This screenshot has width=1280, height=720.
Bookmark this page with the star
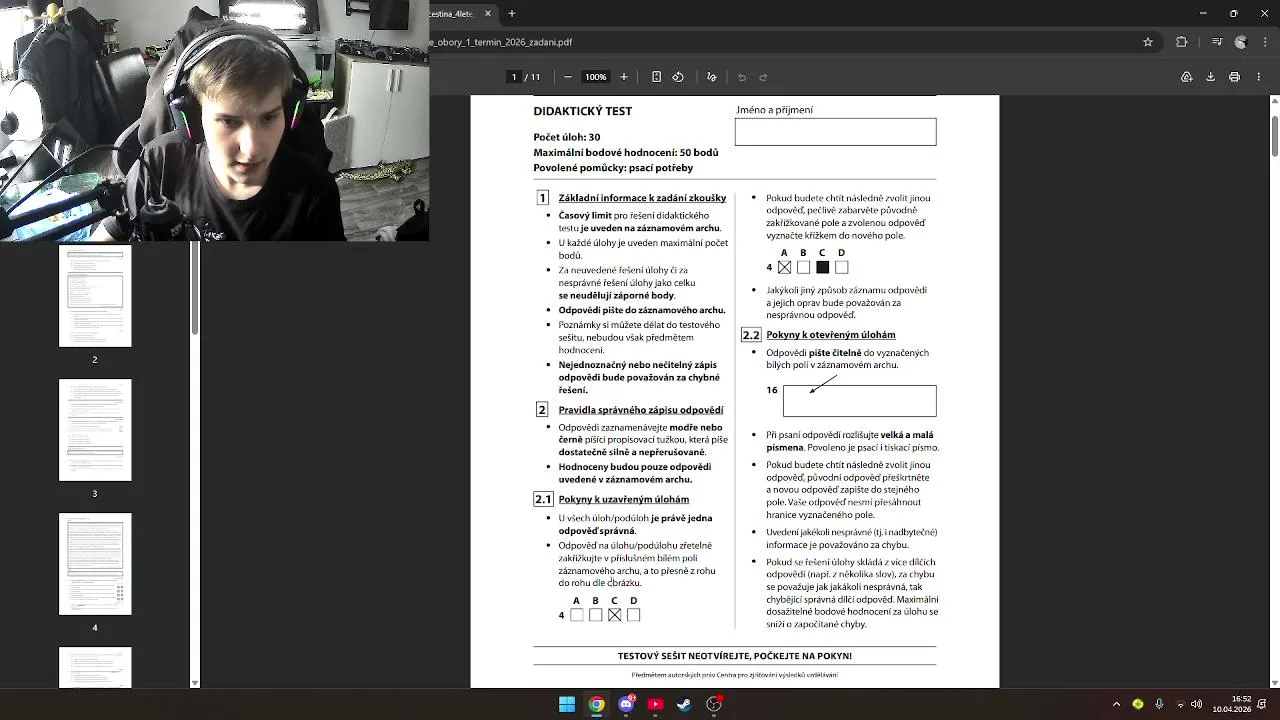coord(1148,42)
